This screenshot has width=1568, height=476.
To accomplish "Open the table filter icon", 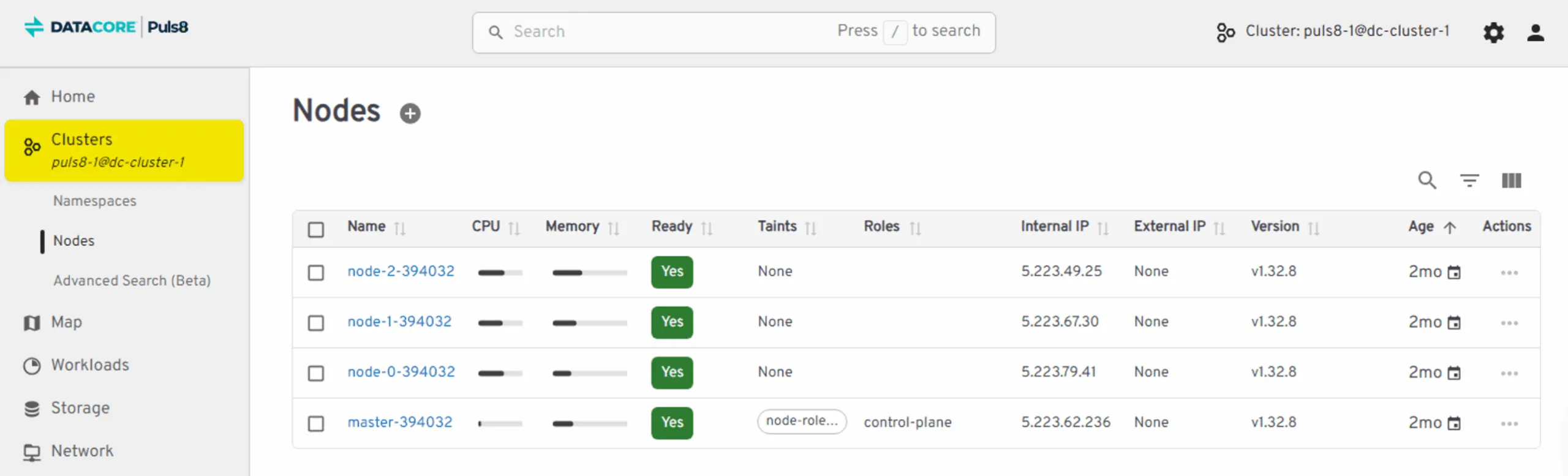I will [x=1469, y=181].
